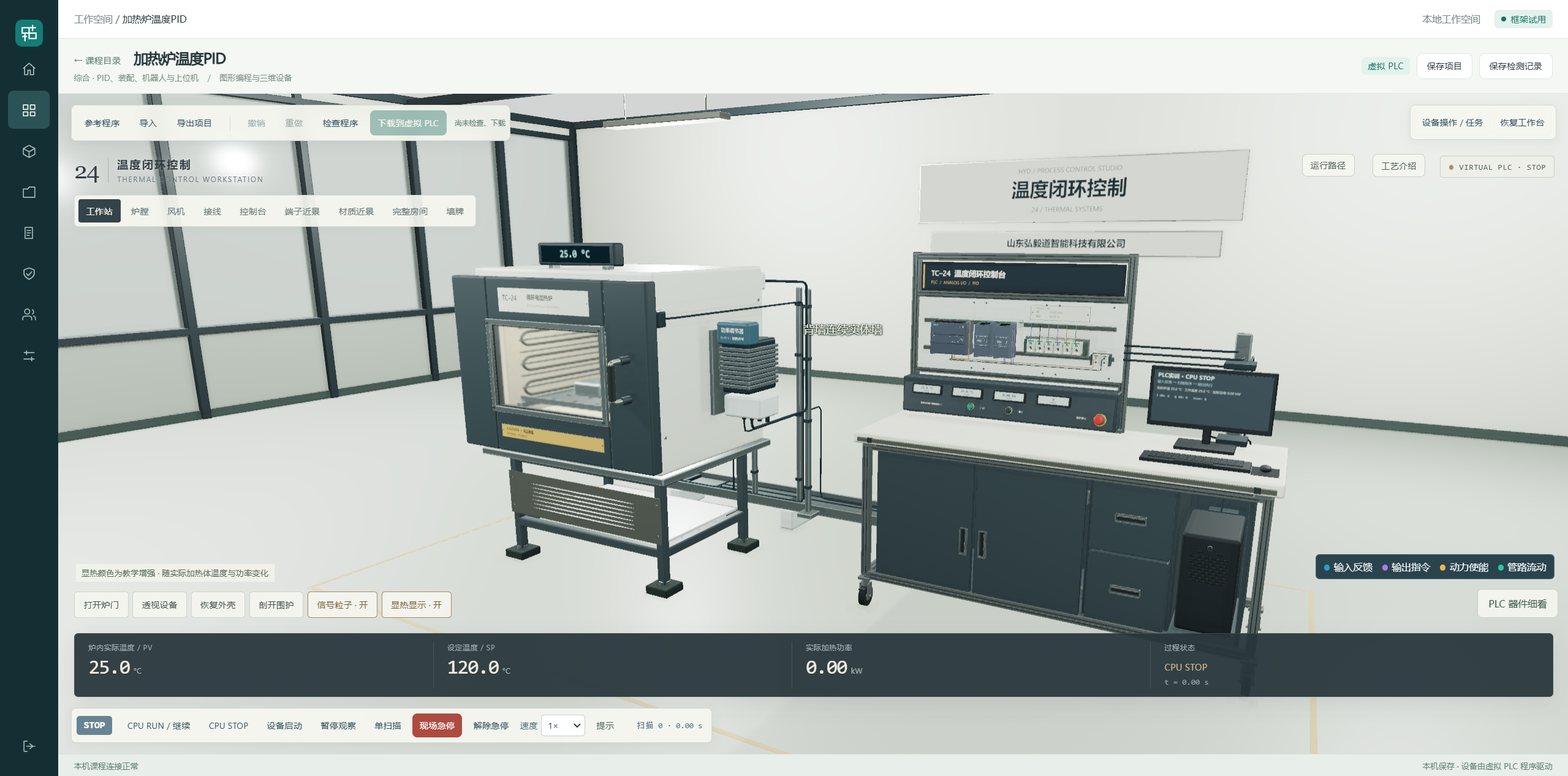
Task: Open the users sidebar icon
Action: 29,314
